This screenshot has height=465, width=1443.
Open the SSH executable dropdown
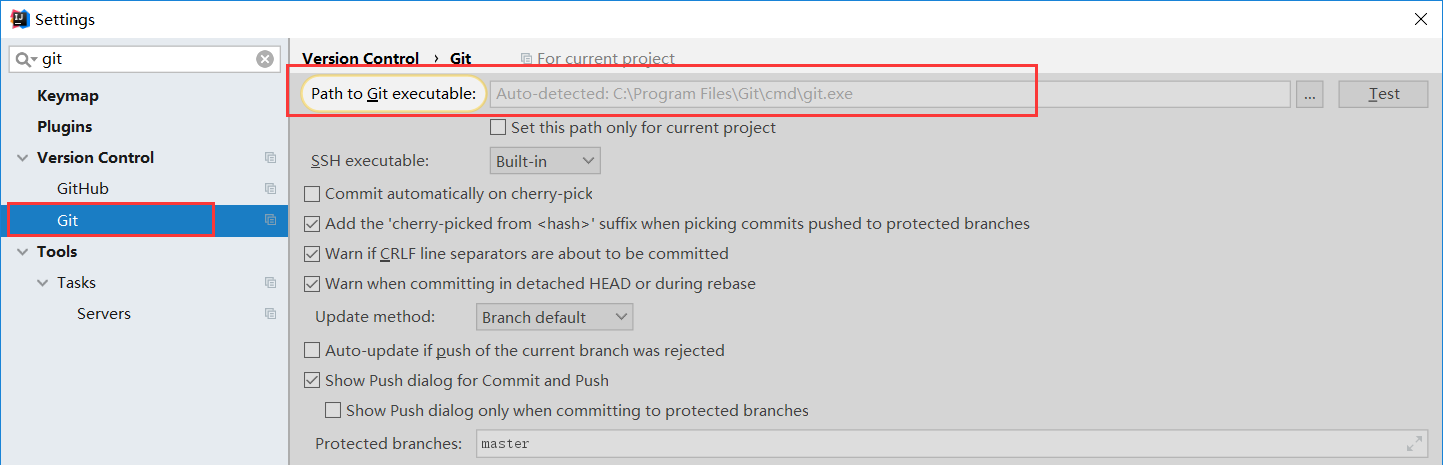[545, 161]
